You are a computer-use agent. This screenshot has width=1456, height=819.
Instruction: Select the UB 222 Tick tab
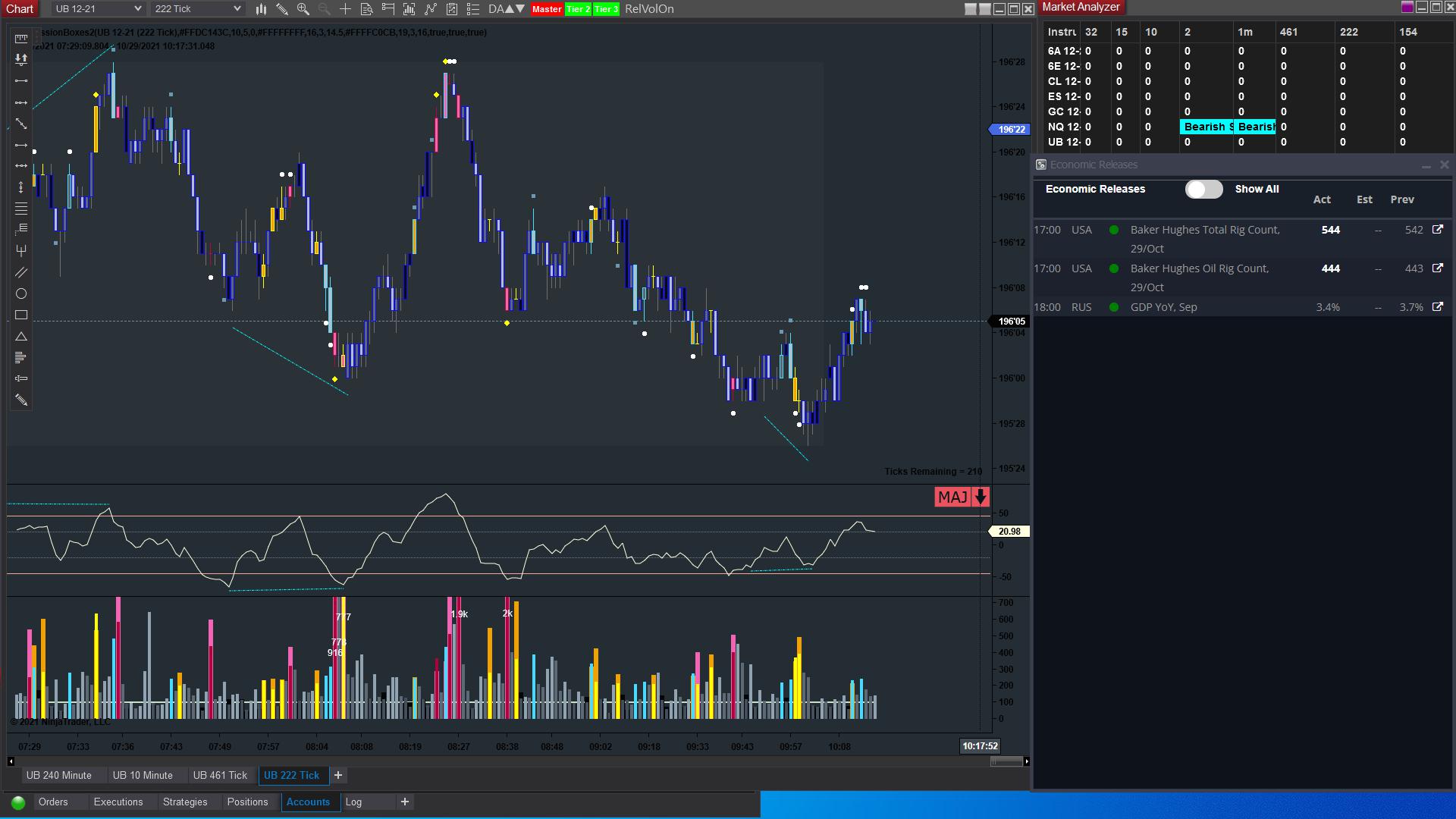(x=292, y=775)
